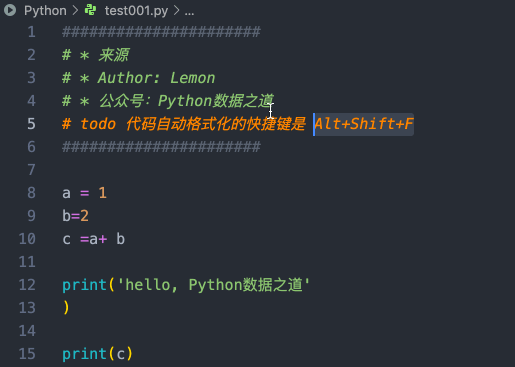The image size is (515, 367).
Task: Click the Author: Lemon comment line
Action: (138, 78)
